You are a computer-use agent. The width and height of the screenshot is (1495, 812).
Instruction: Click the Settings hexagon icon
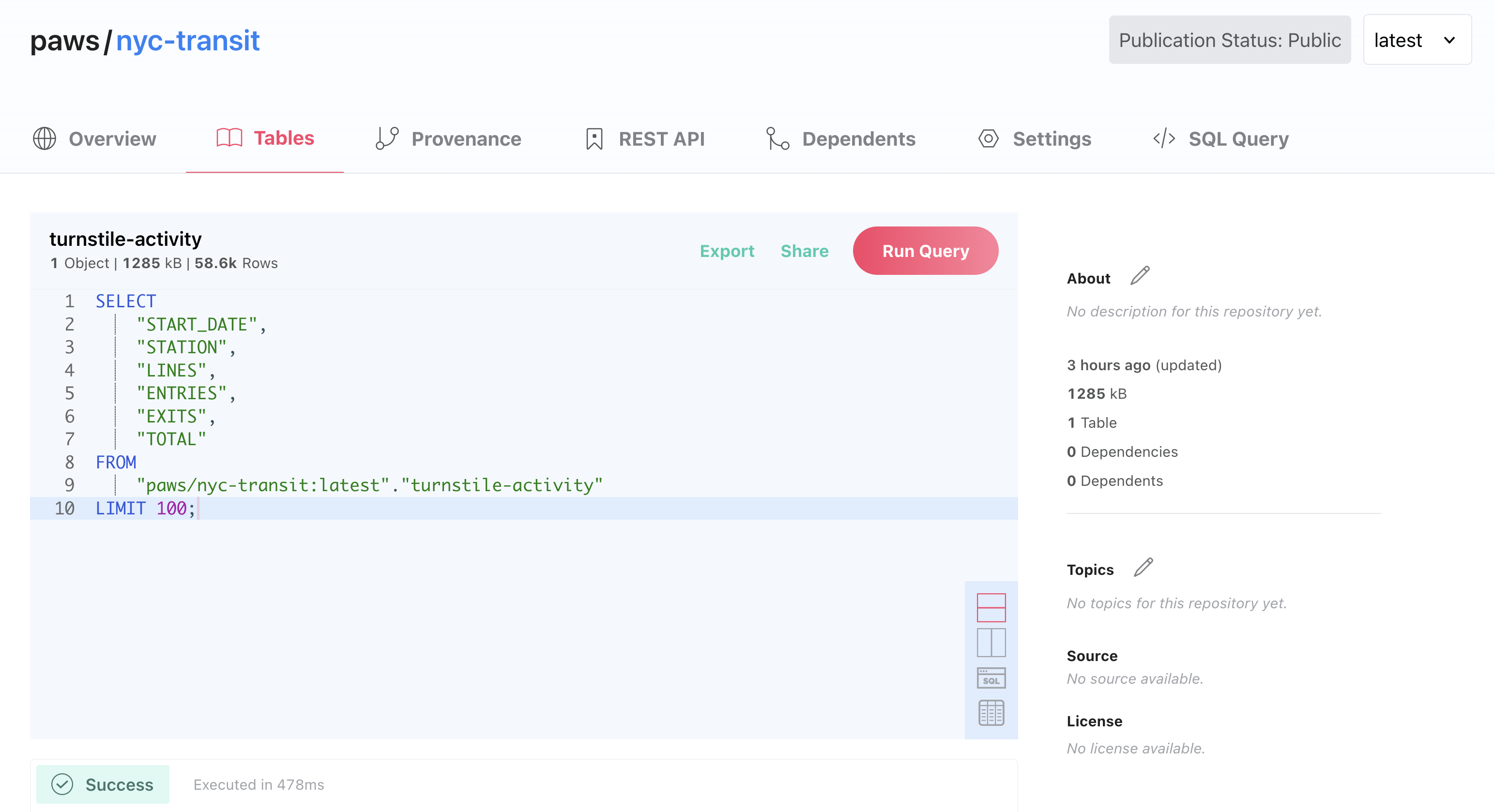(x=988, y=138)
